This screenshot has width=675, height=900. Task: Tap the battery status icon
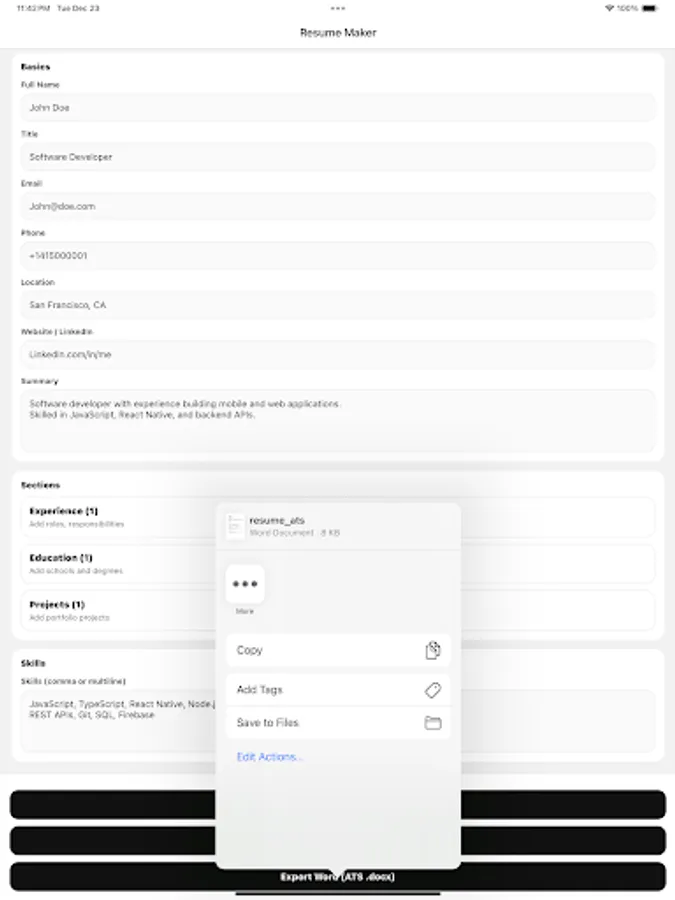click(650, 8)
